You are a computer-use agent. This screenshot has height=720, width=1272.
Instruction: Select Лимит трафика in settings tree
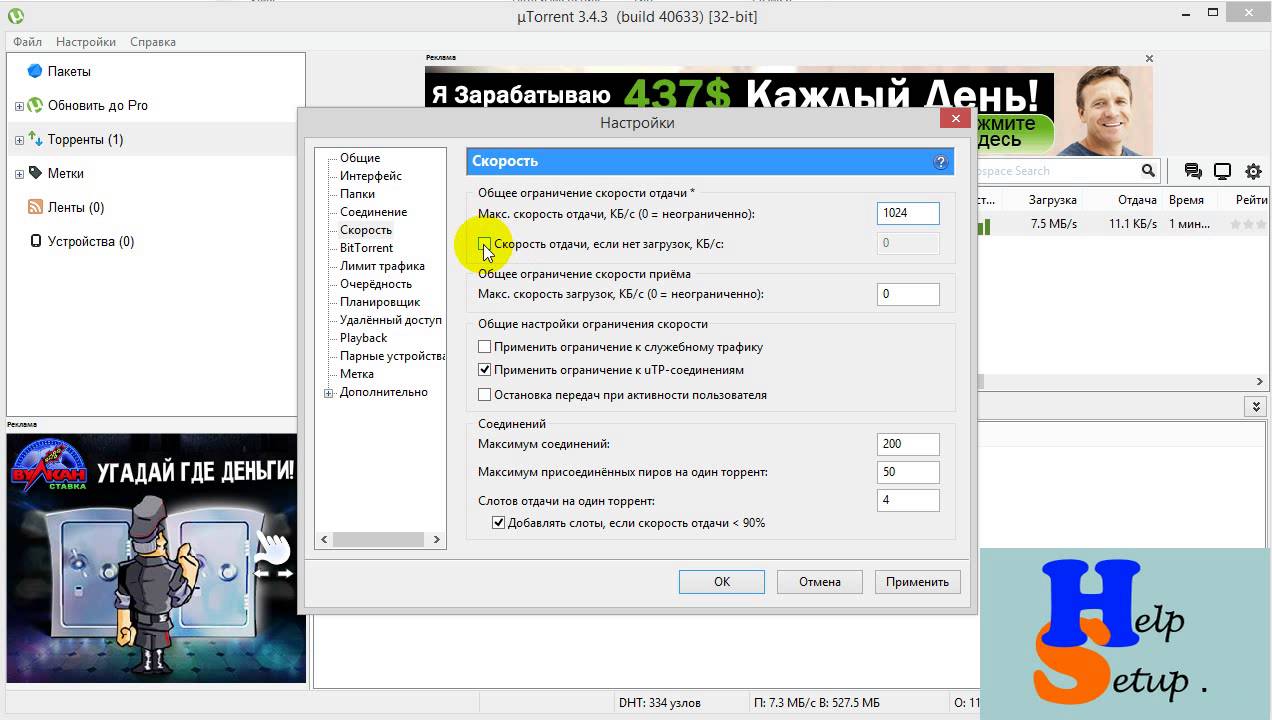coord(382,266)
